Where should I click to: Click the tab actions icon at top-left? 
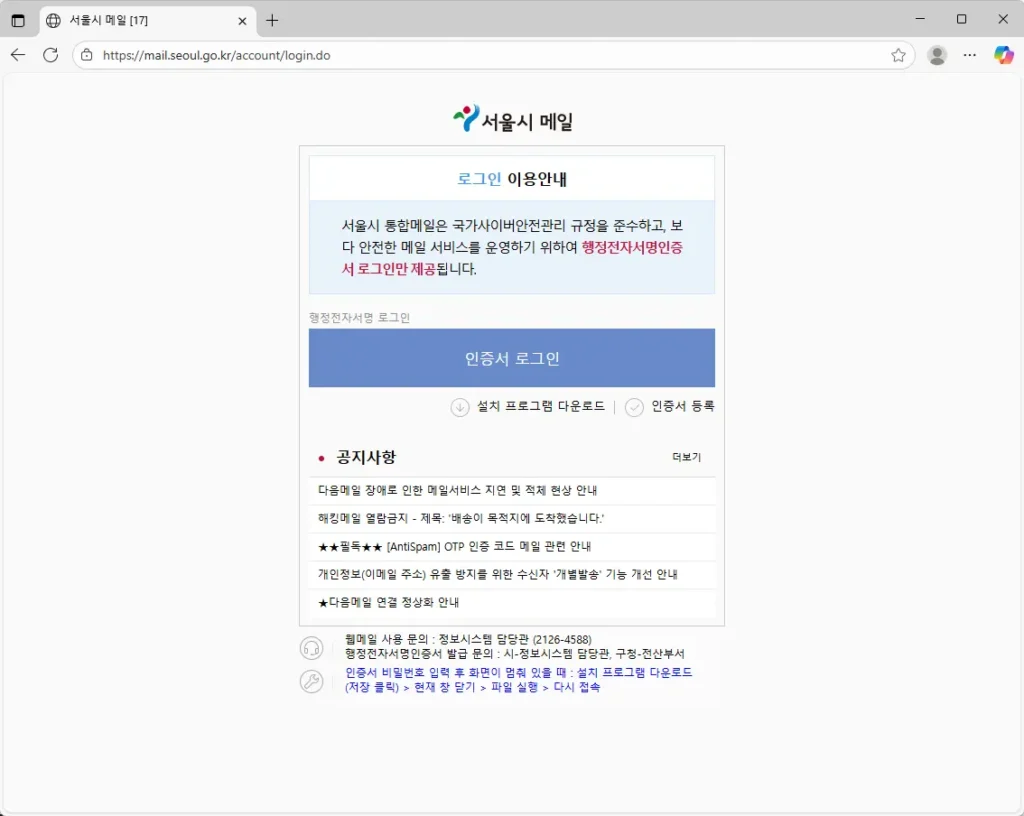coord(18,20)
